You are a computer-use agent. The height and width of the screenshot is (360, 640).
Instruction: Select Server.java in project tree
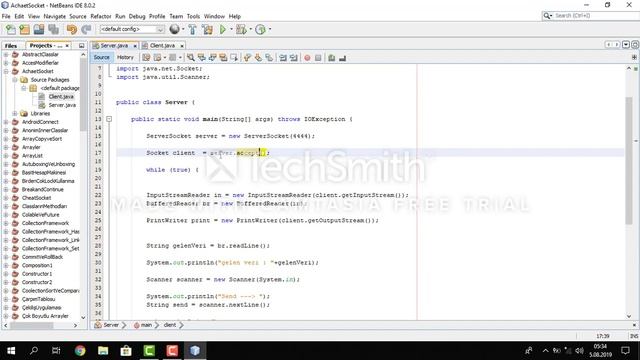[x=62, y=105]
